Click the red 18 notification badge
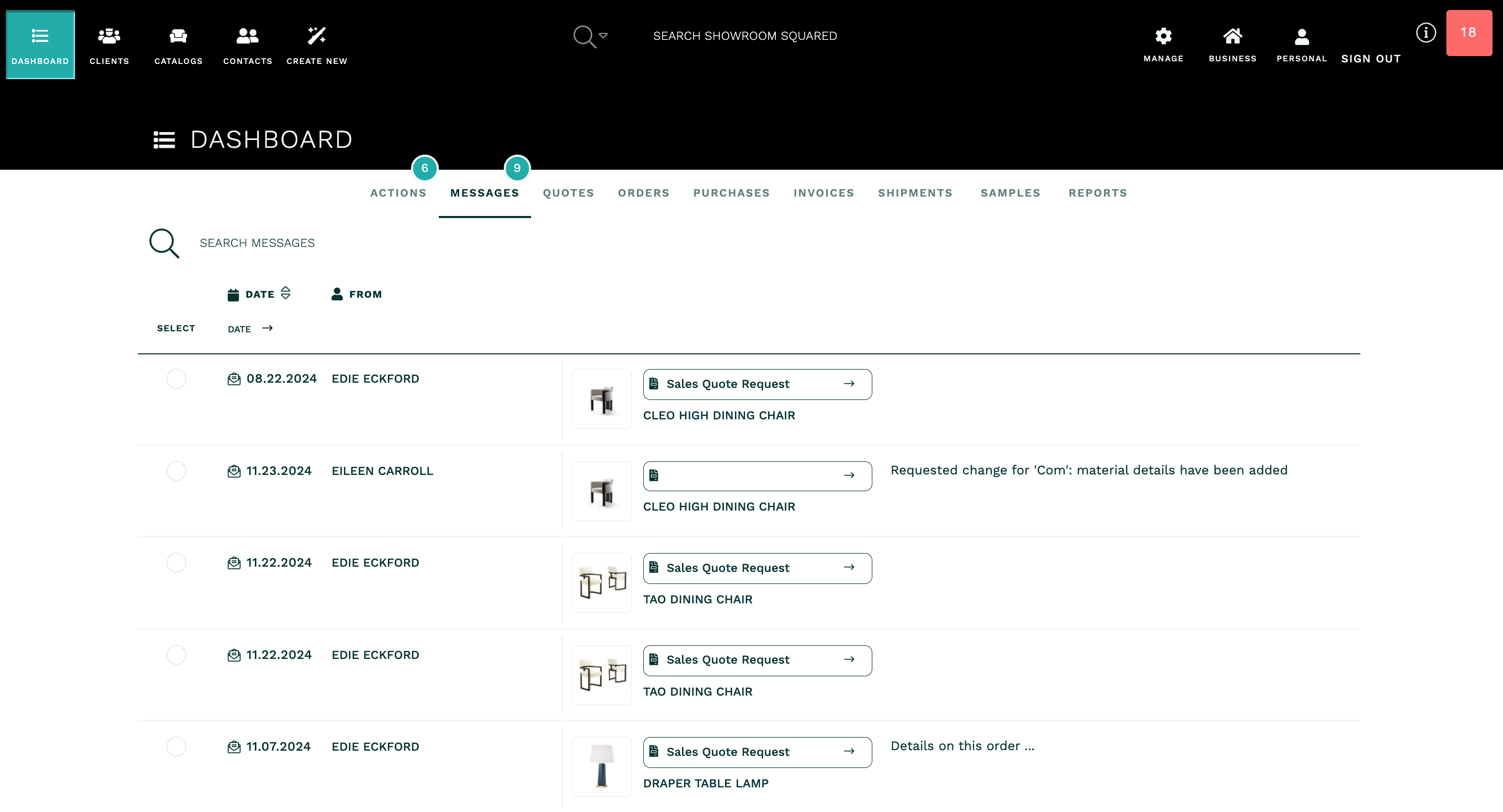 1468,33
